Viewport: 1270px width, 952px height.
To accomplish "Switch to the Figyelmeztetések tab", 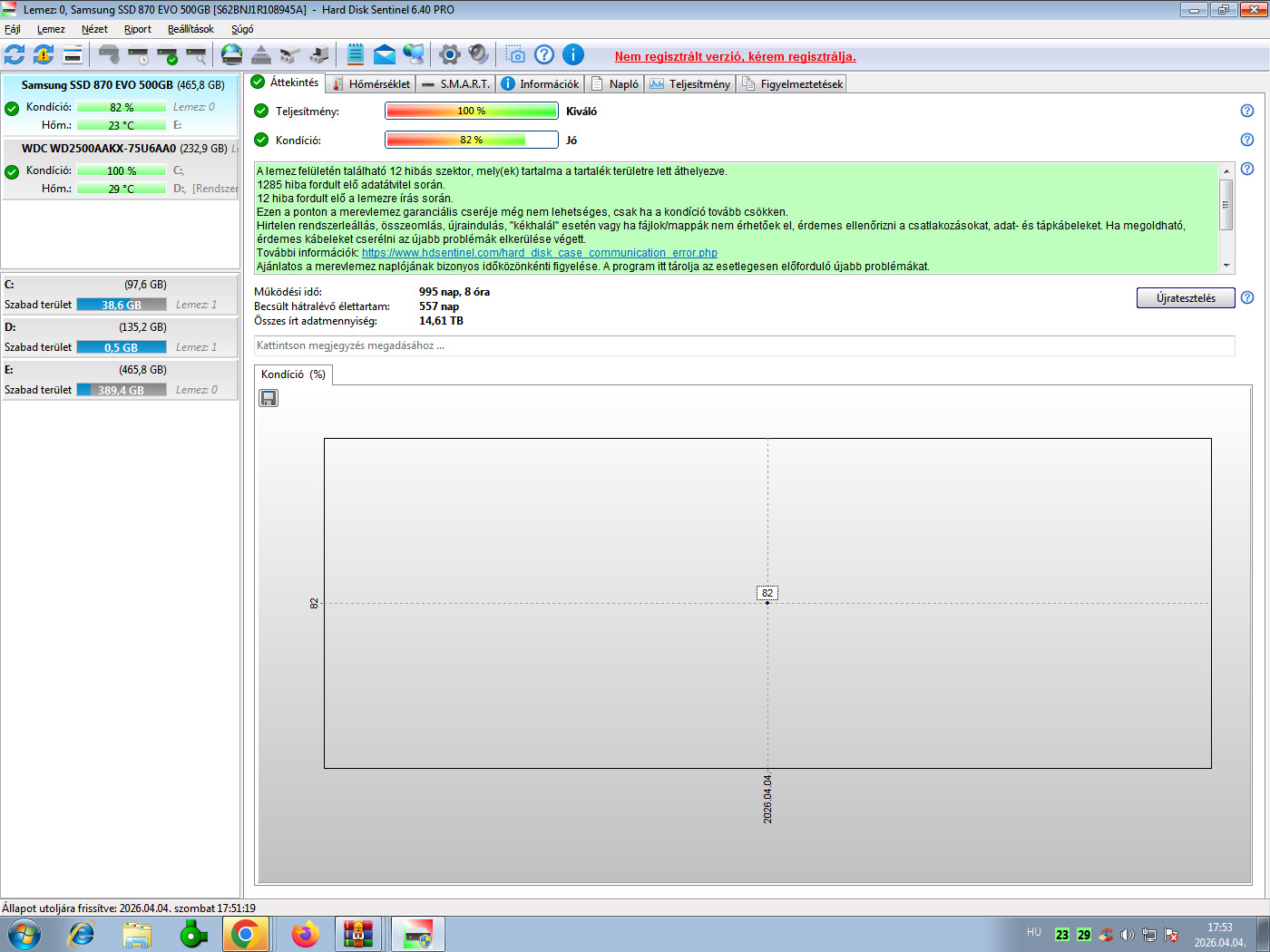I will click(792, 83).
